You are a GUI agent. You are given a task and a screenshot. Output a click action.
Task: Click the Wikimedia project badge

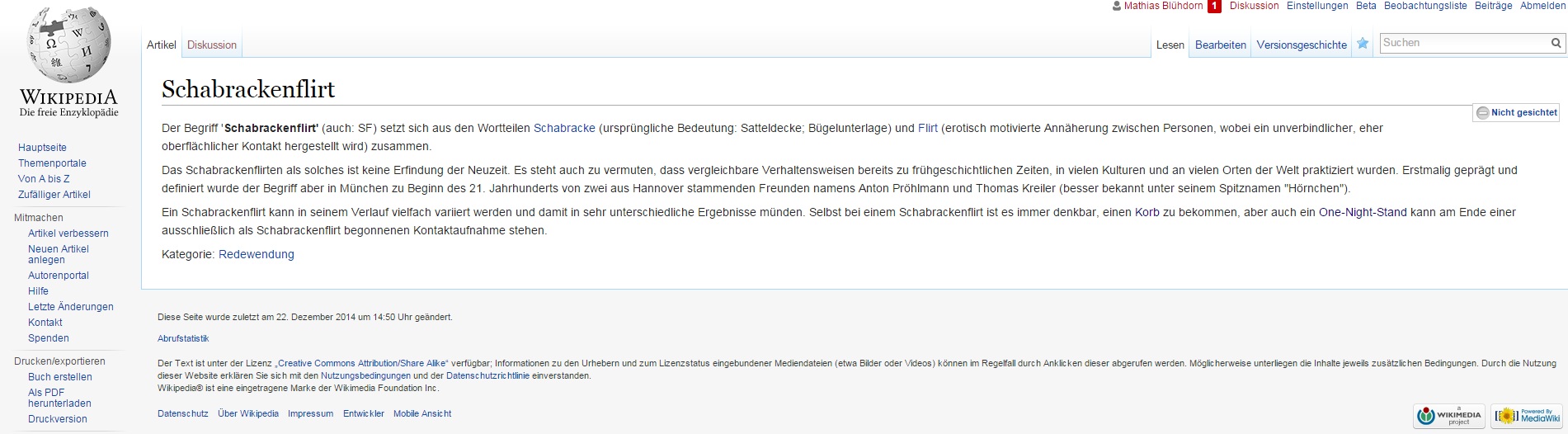[1448, 416]
